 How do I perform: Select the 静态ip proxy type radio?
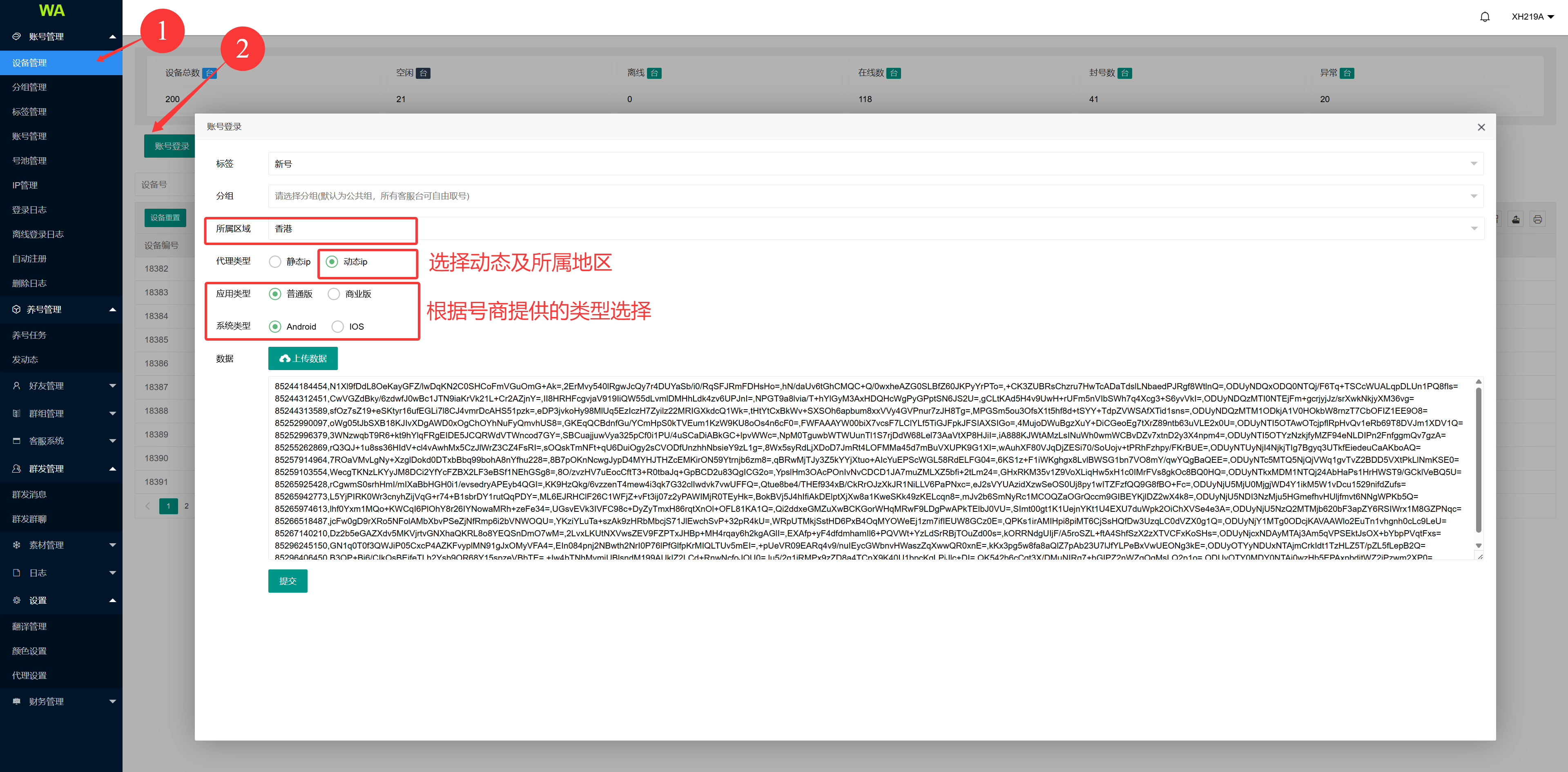tap(275, 262)
